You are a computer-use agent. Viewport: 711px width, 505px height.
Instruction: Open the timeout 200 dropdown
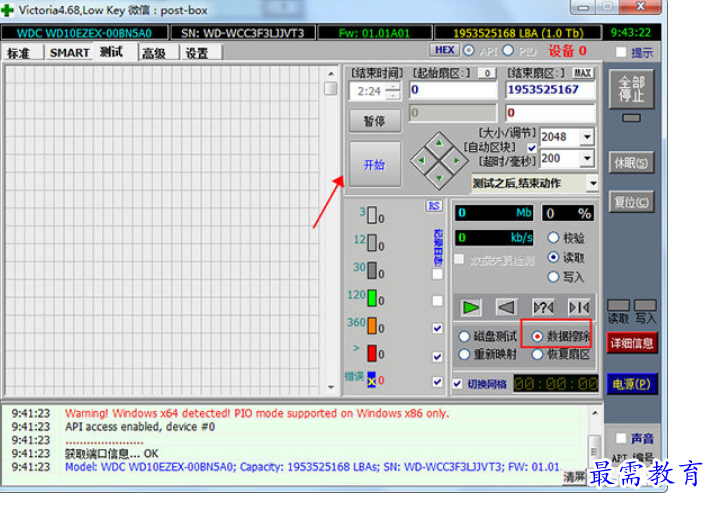click(x=587, y=158)
